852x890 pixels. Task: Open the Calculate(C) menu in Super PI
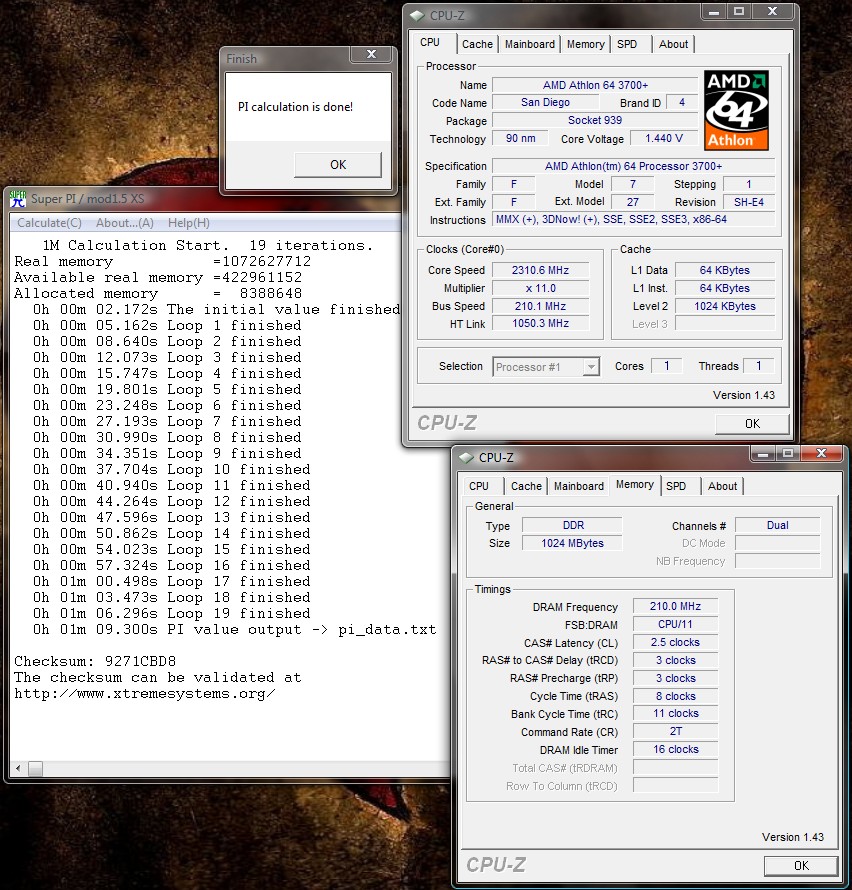coord(49,223)
